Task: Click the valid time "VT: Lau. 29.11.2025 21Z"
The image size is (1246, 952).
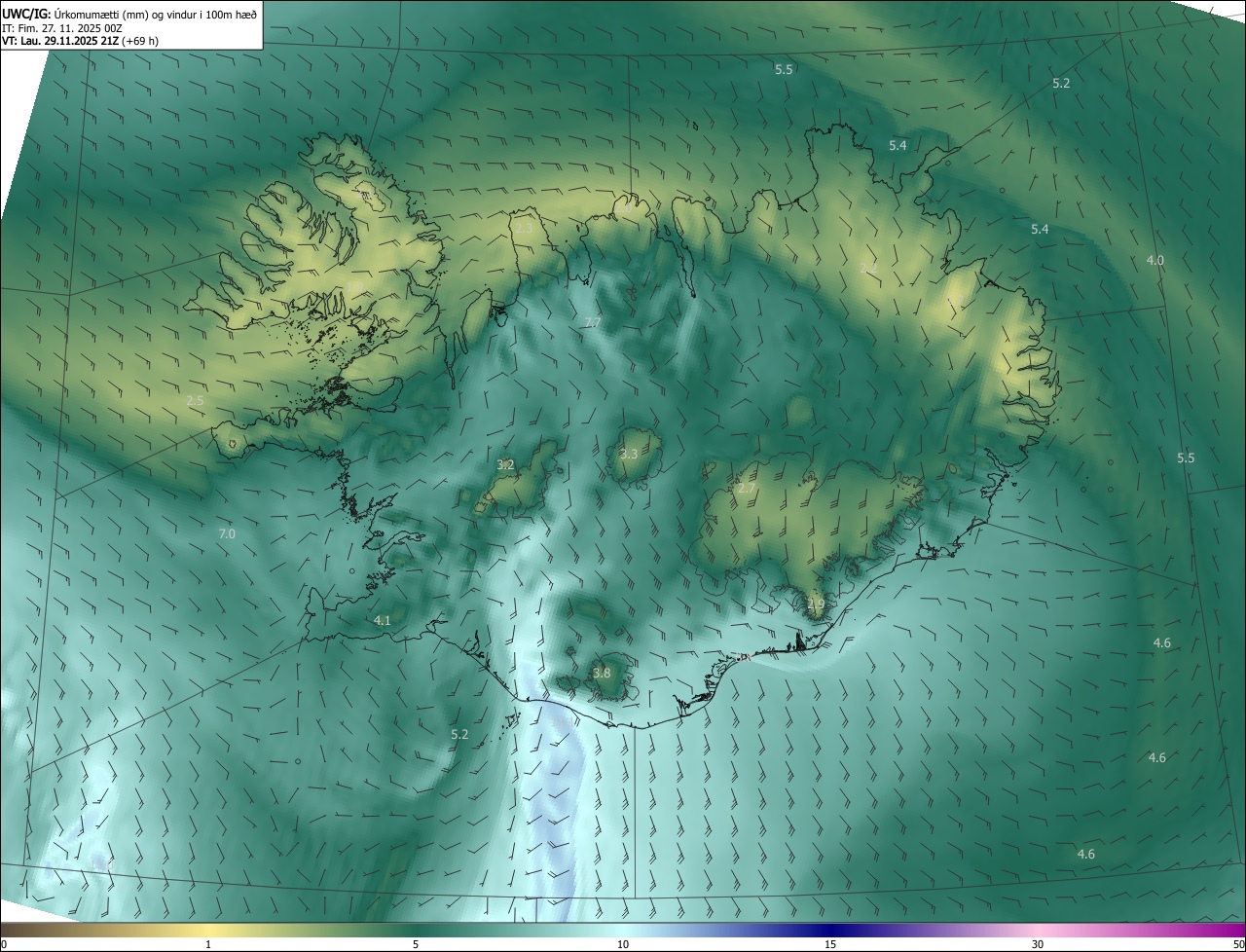Action: 59,41
